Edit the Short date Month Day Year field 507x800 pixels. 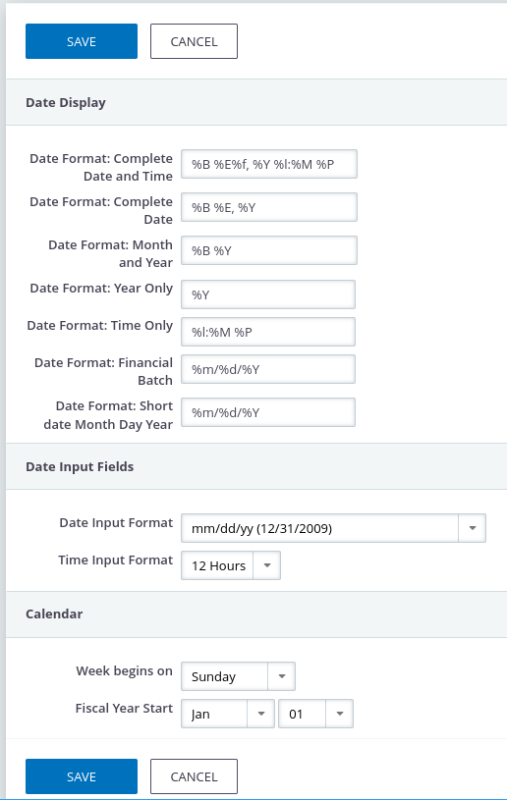click(x=268, y=412)
